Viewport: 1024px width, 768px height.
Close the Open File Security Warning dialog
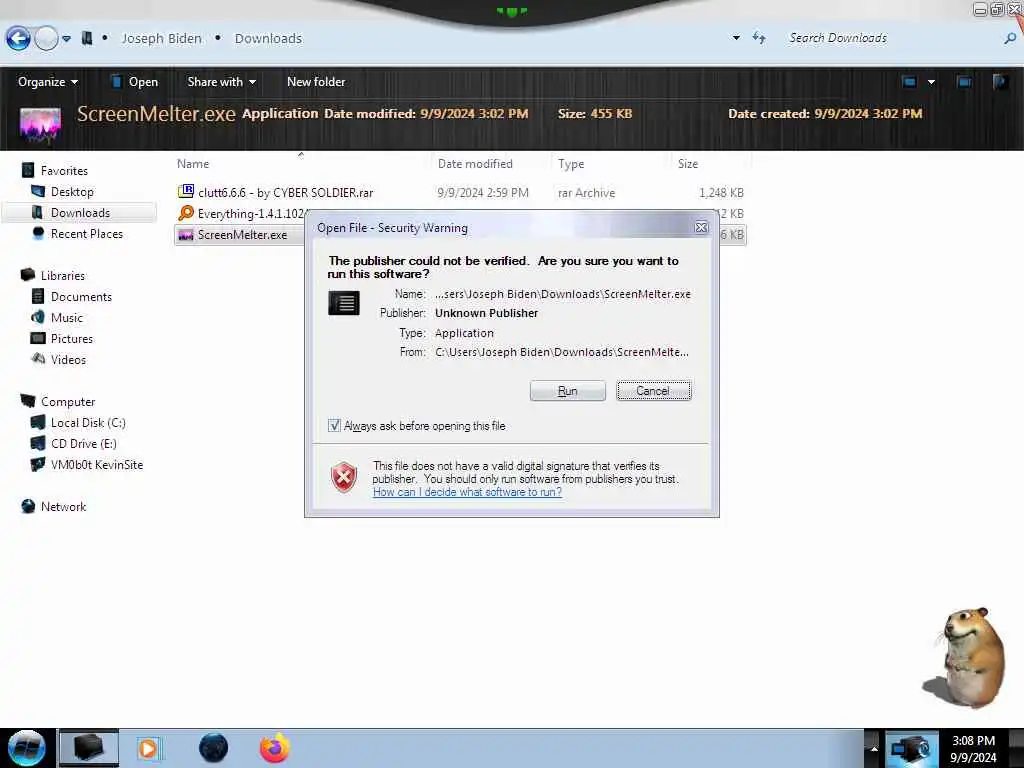pyautogui.click(x=701, y=227)
